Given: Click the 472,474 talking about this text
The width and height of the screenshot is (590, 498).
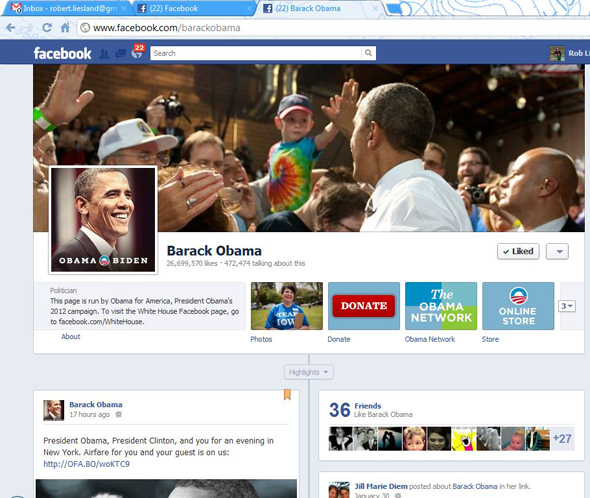Looking at the screenshot, I should pyautogui.click(x=265, y=263).
